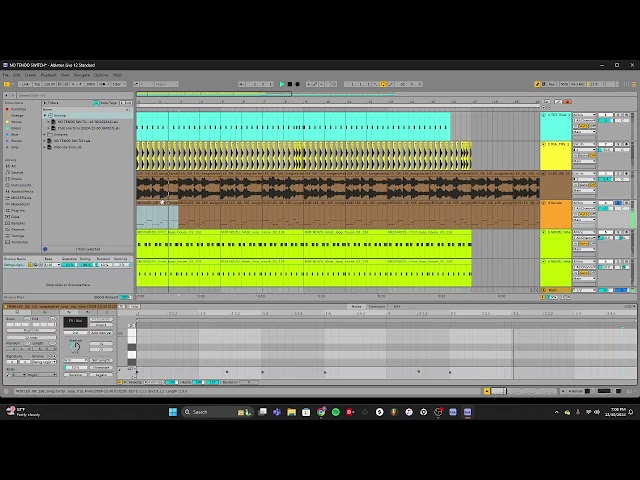Adjust the groove Quantize percentage slider

point(69,265)
